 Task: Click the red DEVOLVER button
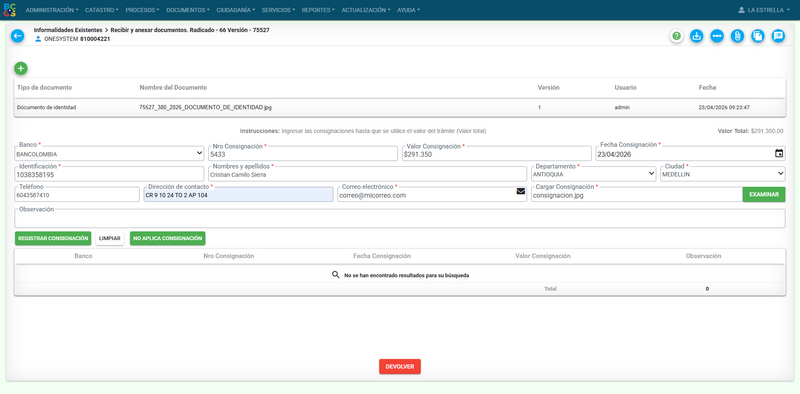pos(400,366)
